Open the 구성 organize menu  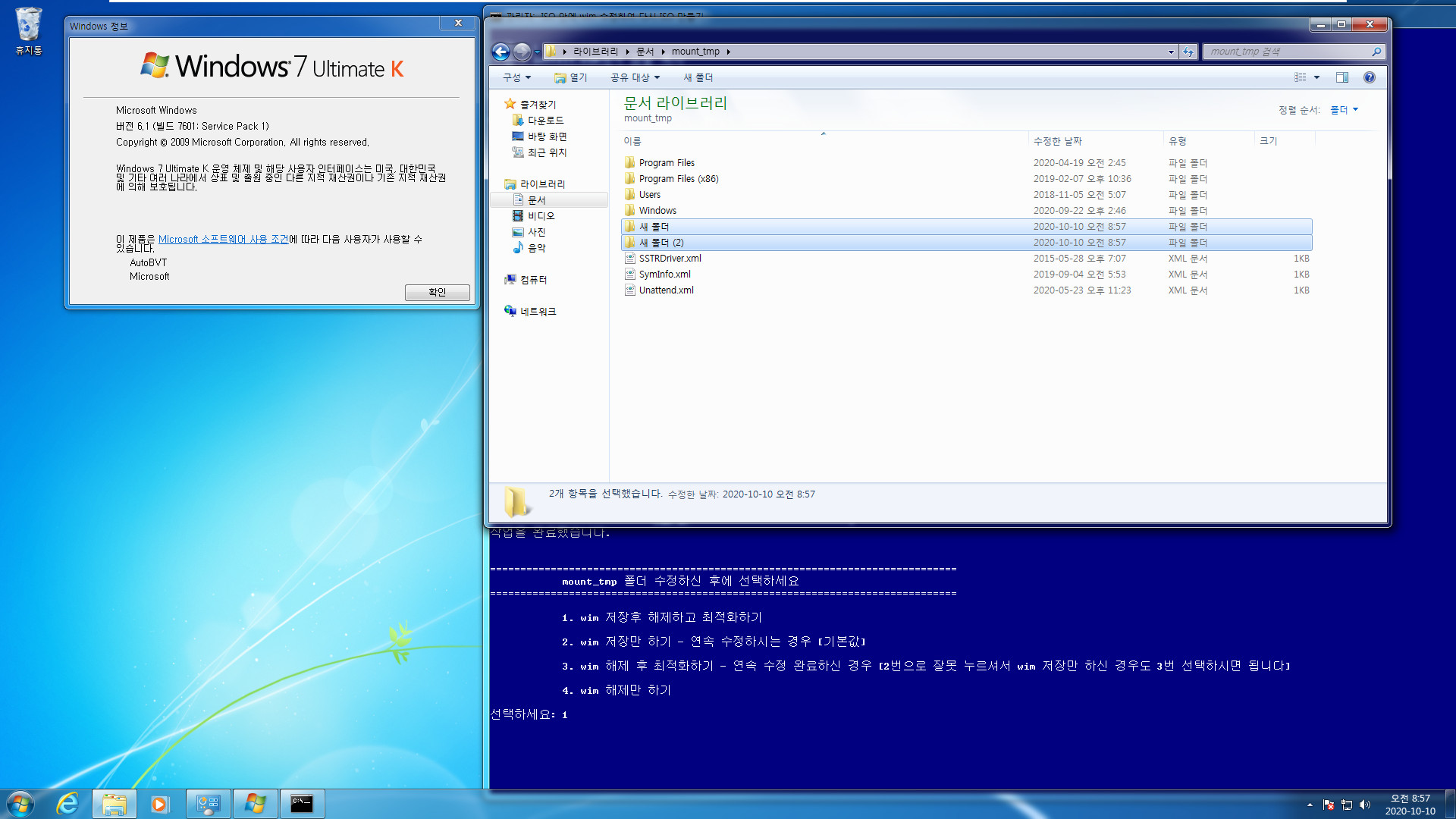[516, 77]
